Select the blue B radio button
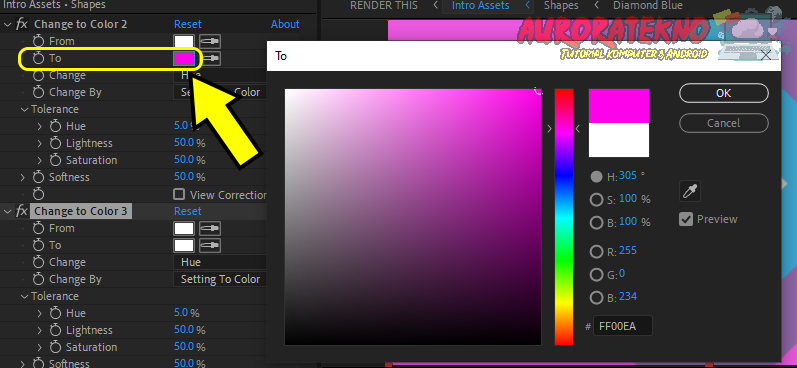This screenshot has width=797, height=368. [596, 297]
